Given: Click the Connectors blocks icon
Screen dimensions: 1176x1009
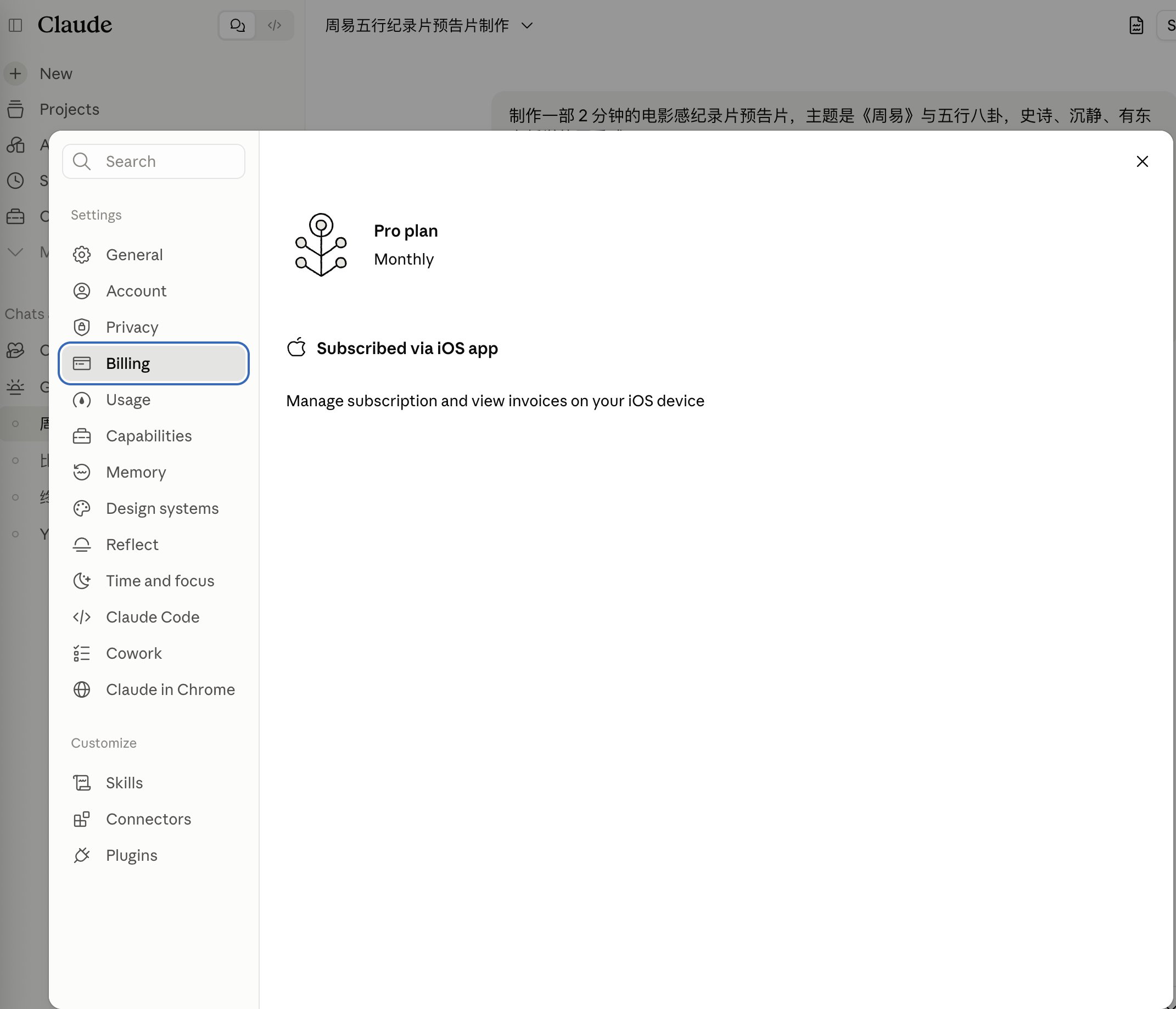Looking at the screenshot, I should pyautogui.click(x=82, y=820).
